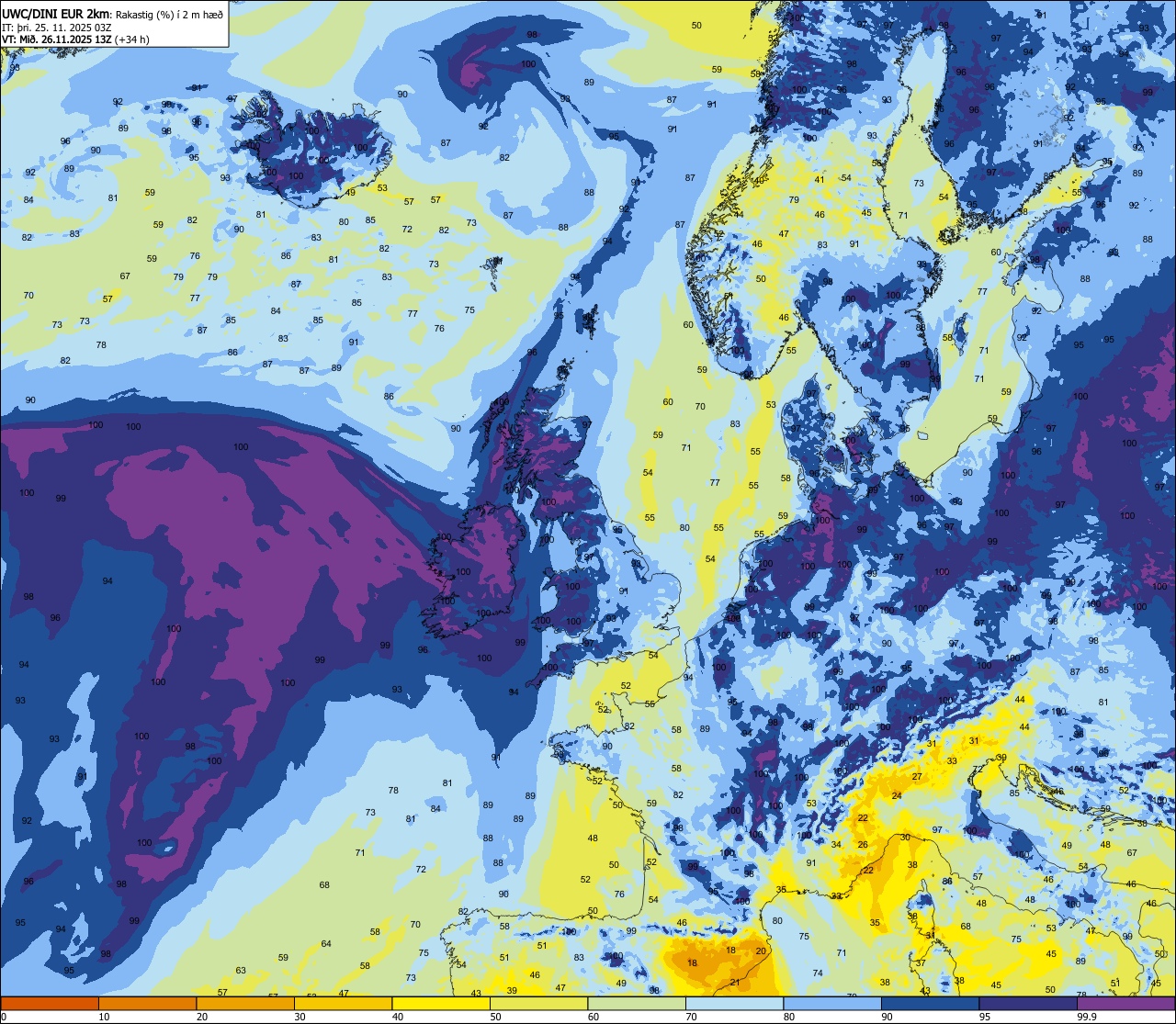
Task: Click the humidity value 26 on the map
Action: click(863, 845)
